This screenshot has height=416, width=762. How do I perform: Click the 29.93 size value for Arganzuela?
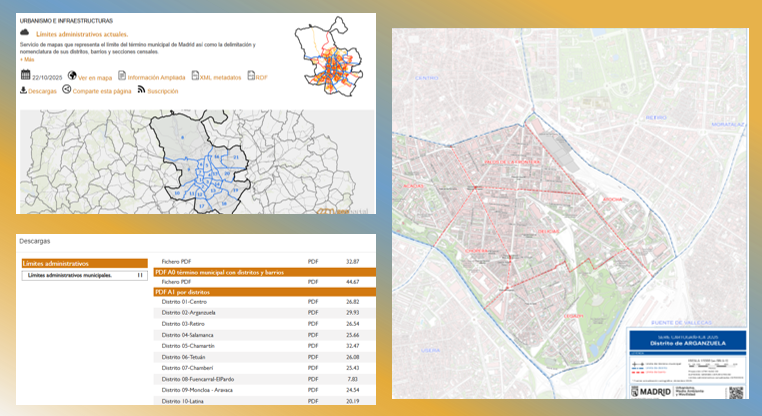click(352, 312)
